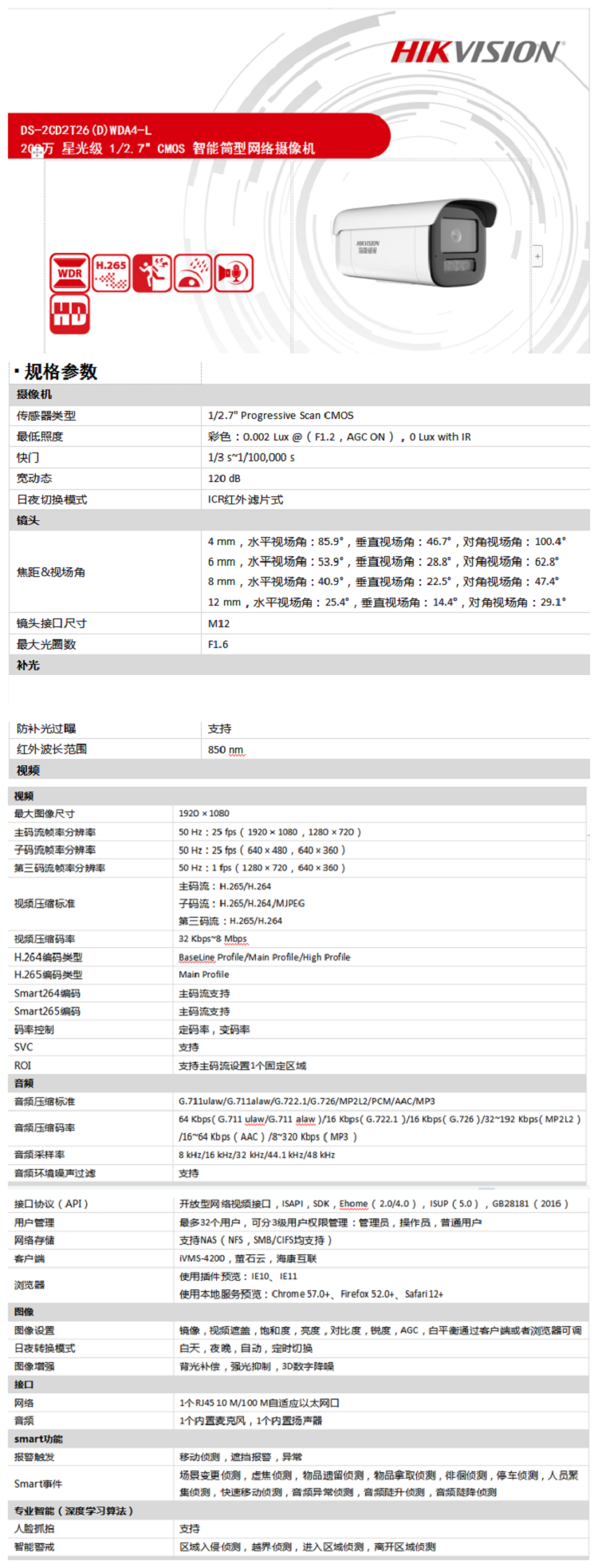Viewport: 598px width, 1568px height.
Task: Click the 12 mm field-of-view line
Action: click(387, 602)
